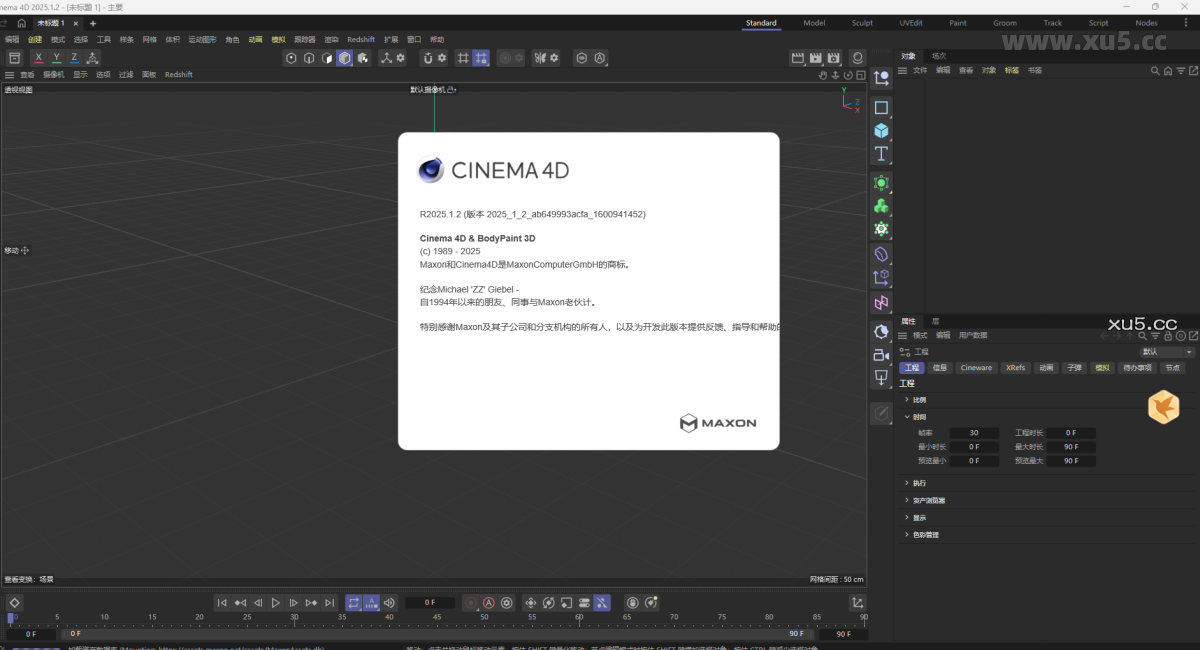Select the Camera icon in the right toolbar
This screenshot has height=650, width=1200.
point(881,355)
